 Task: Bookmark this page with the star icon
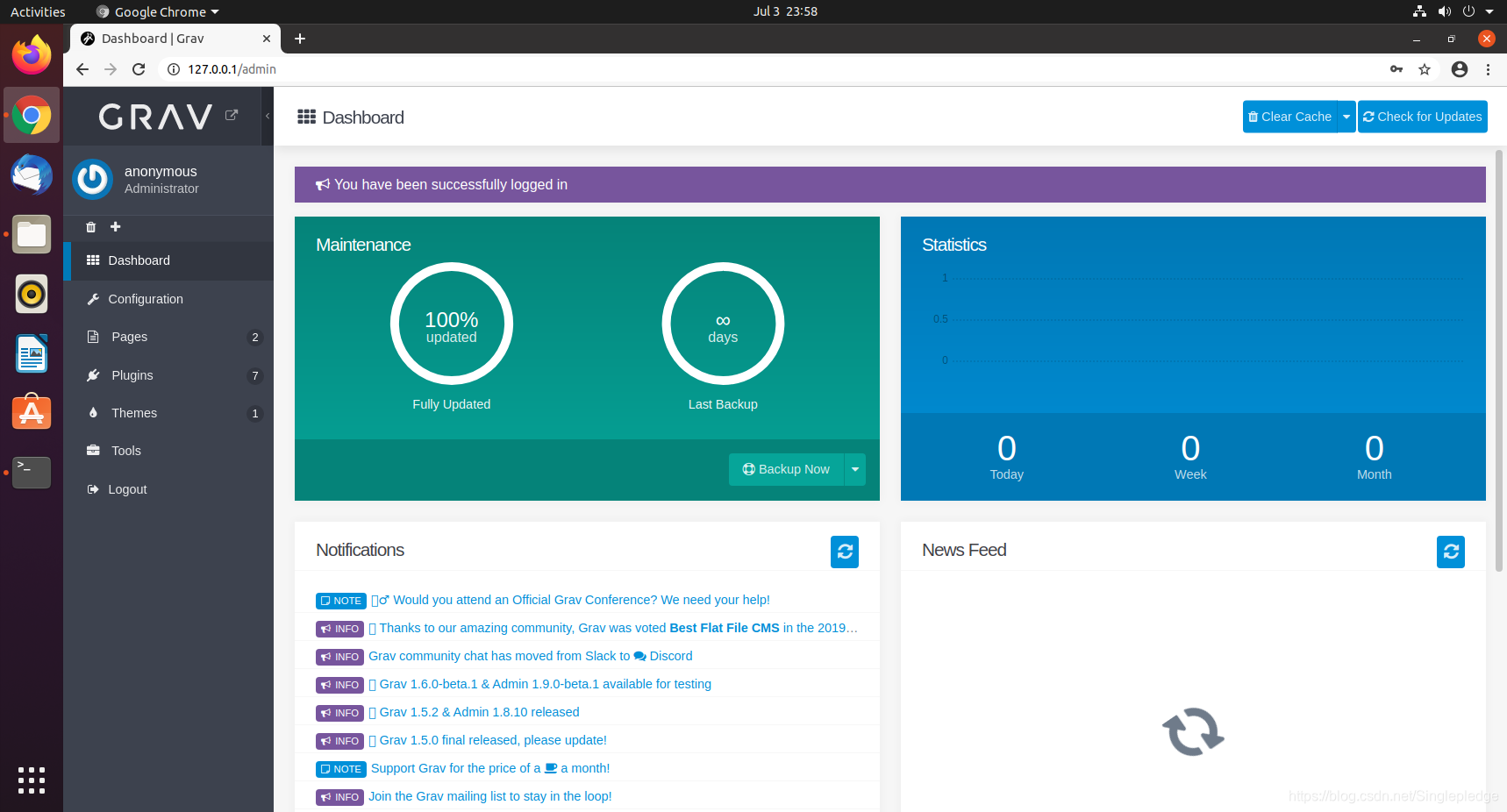1425,69
